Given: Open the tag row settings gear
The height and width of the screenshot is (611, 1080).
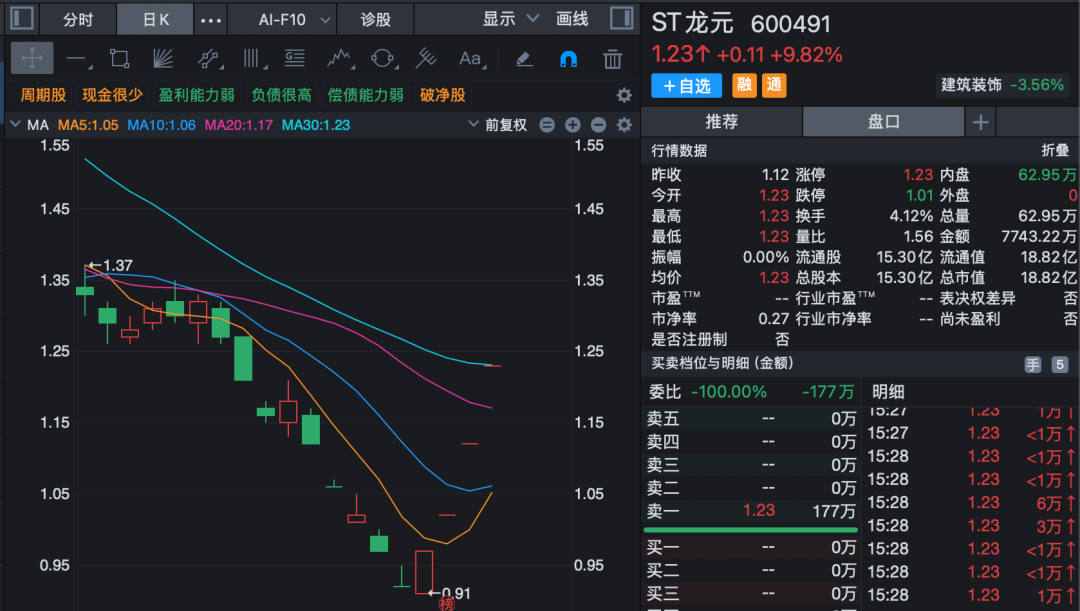Looking at the screenshot, I should 624,95.
